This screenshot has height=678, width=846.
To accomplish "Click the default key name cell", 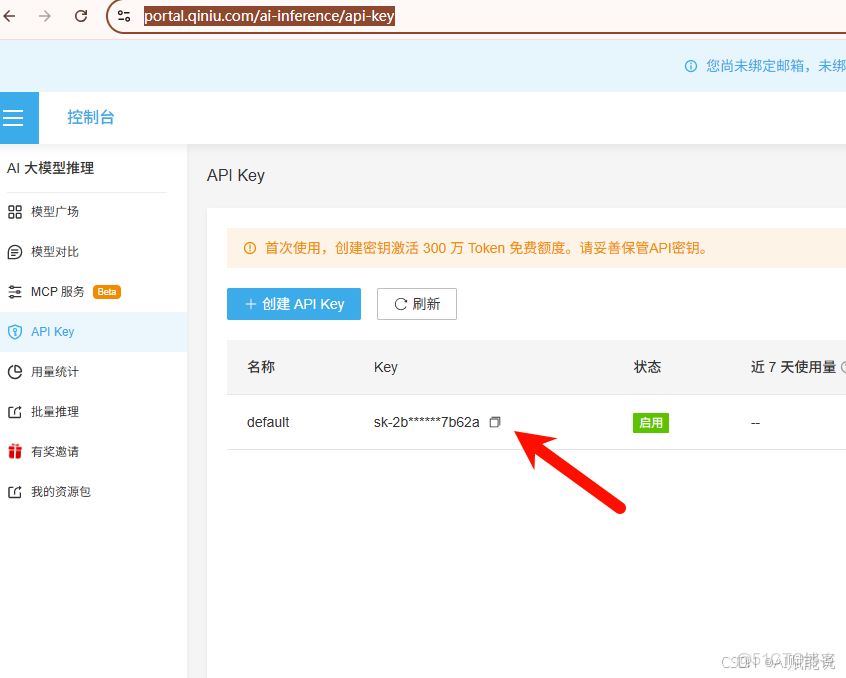I will 268,422.
